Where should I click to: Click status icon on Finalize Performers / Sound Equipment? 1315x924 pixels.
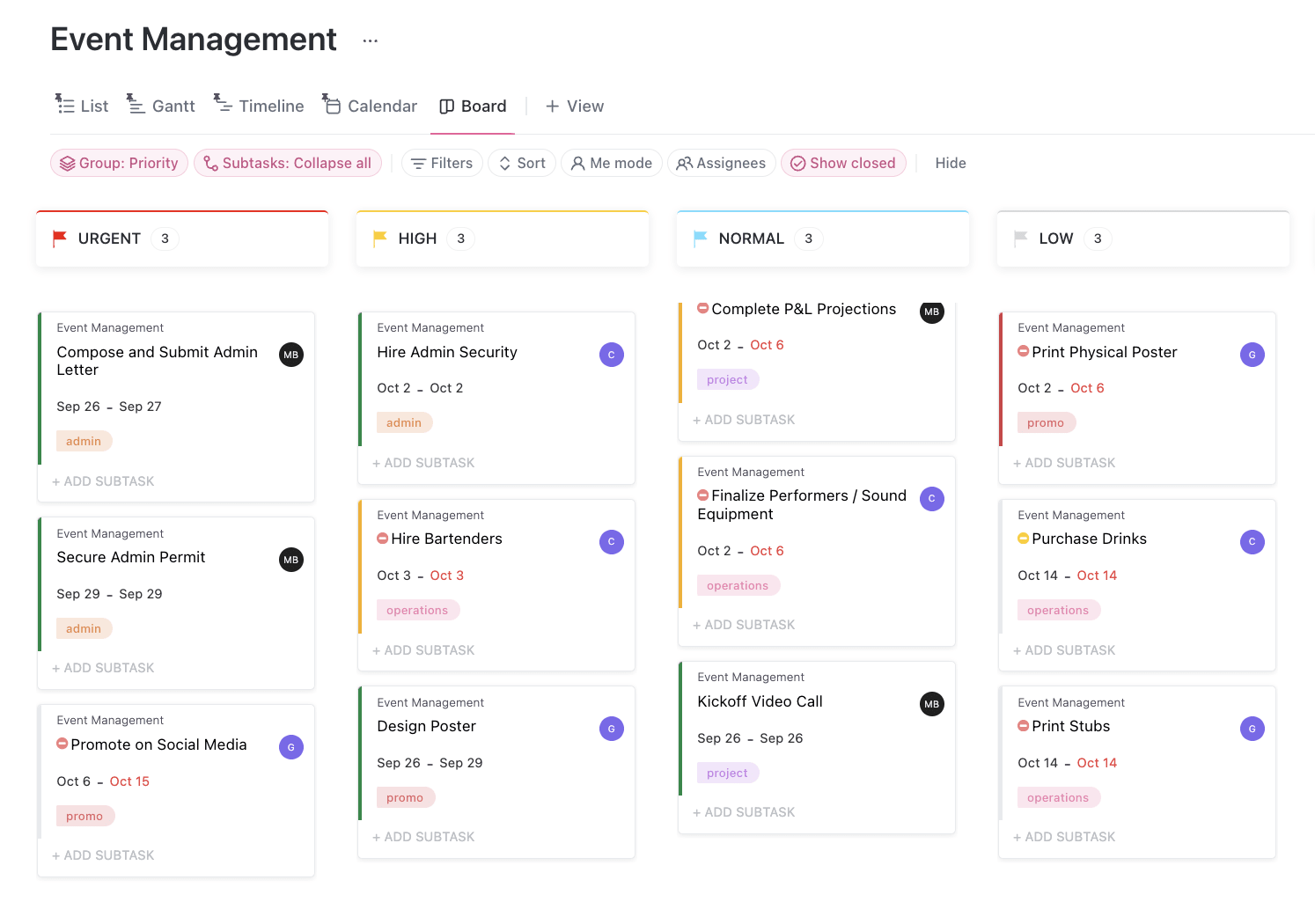(703, 495)
